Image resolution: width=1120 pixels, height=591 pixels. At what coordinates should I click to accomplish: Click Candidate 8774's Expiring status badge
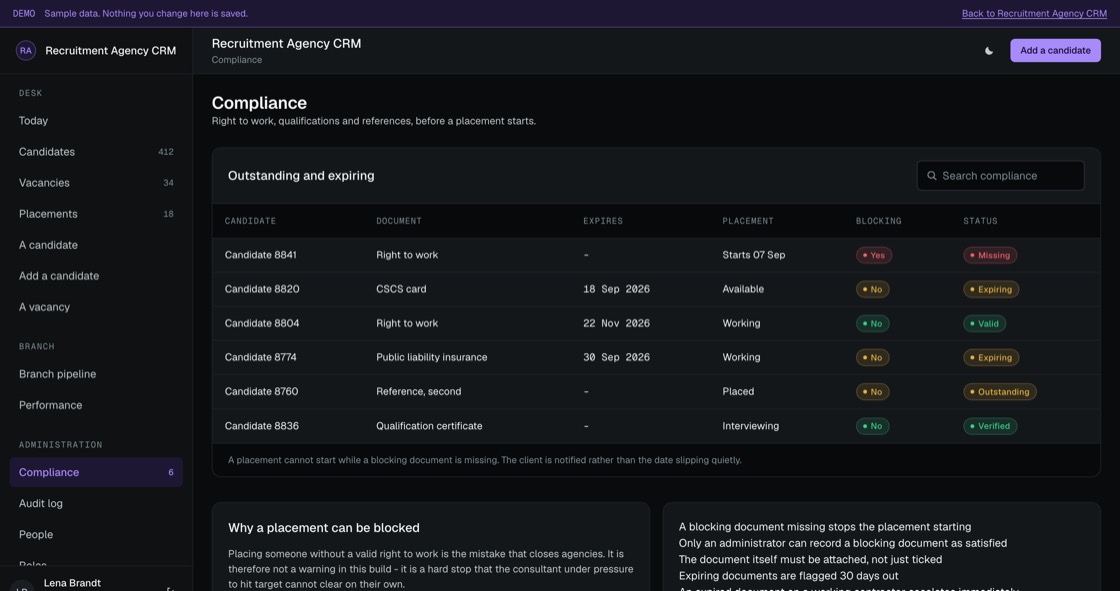tap(991, 357)
